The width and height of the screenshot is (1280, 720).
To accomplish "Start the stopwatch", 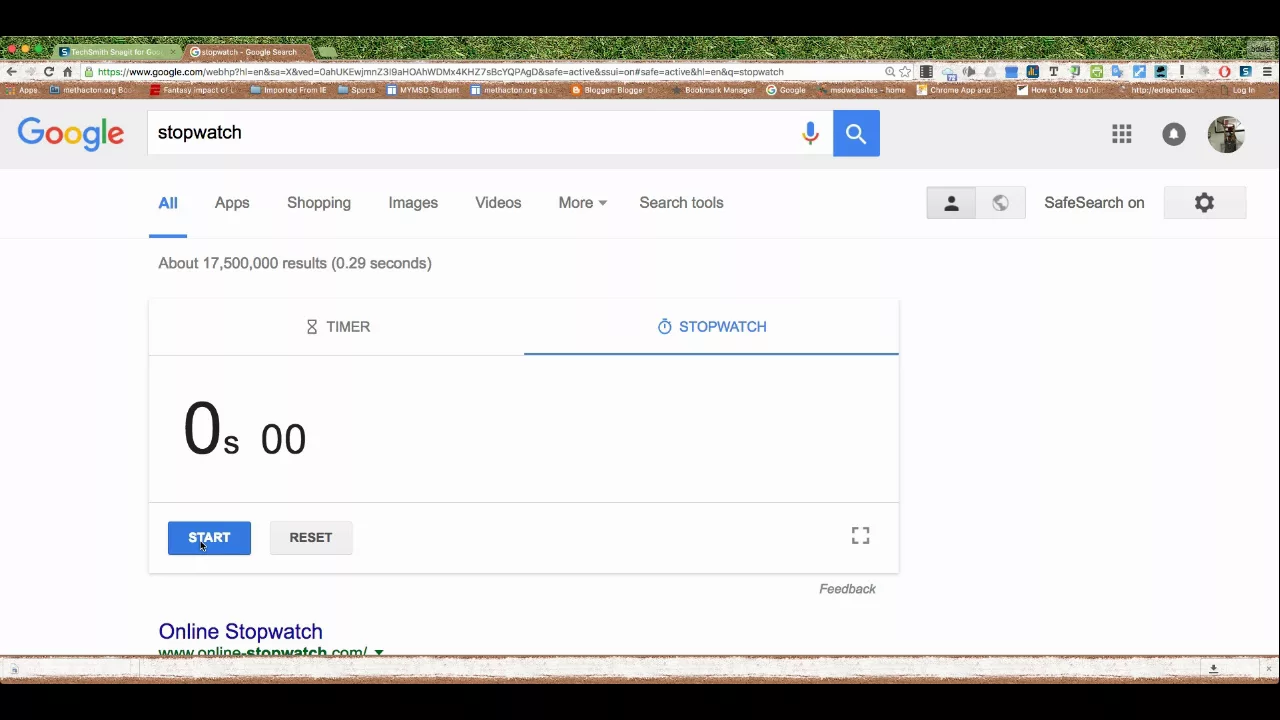I will click(209, 538).
